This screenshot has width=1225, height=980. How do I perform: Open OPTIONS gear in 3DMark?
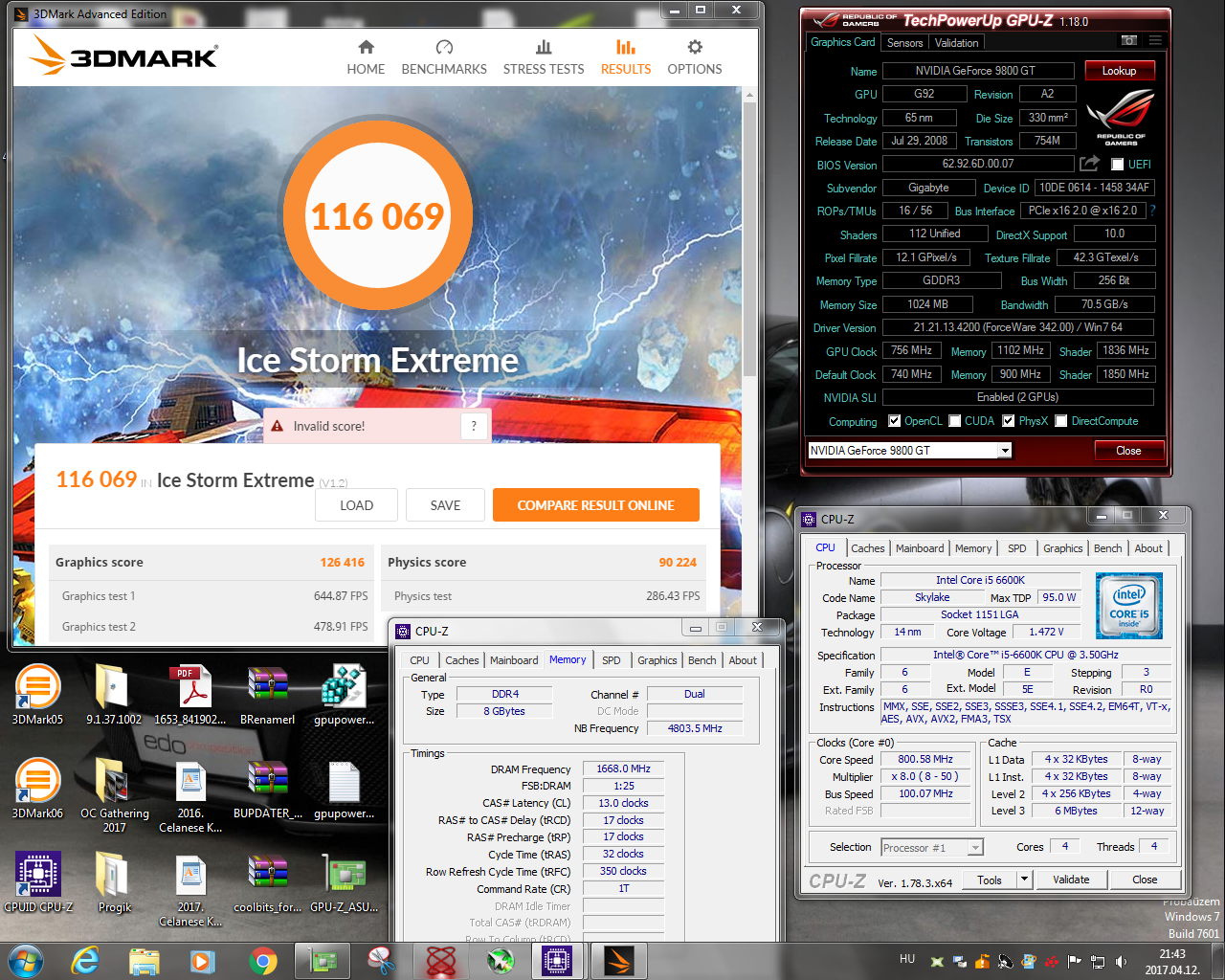695,57
